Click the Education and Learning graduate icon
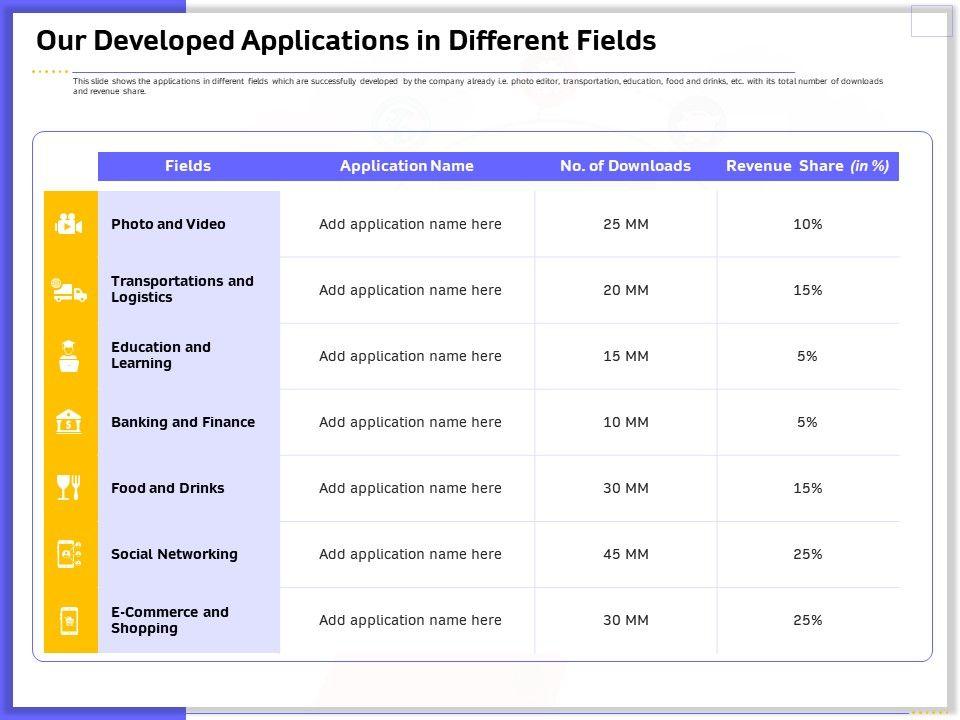Image resolution: width=960 pixels, height=720 pixels. pyautogui.click(x=68, y=356)
